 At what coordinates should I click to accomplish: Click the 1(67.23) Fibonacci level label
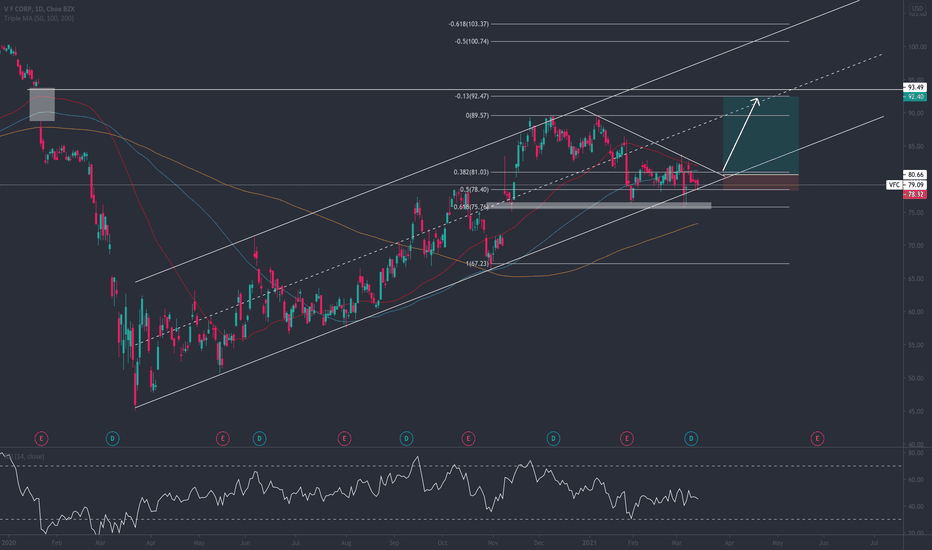click(477, 263)
